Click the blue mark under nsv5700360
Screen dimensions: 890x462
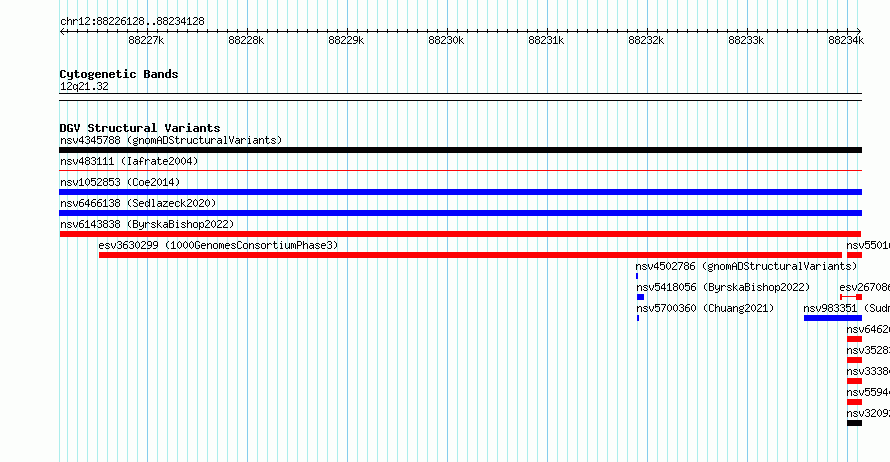pos(638,318)
